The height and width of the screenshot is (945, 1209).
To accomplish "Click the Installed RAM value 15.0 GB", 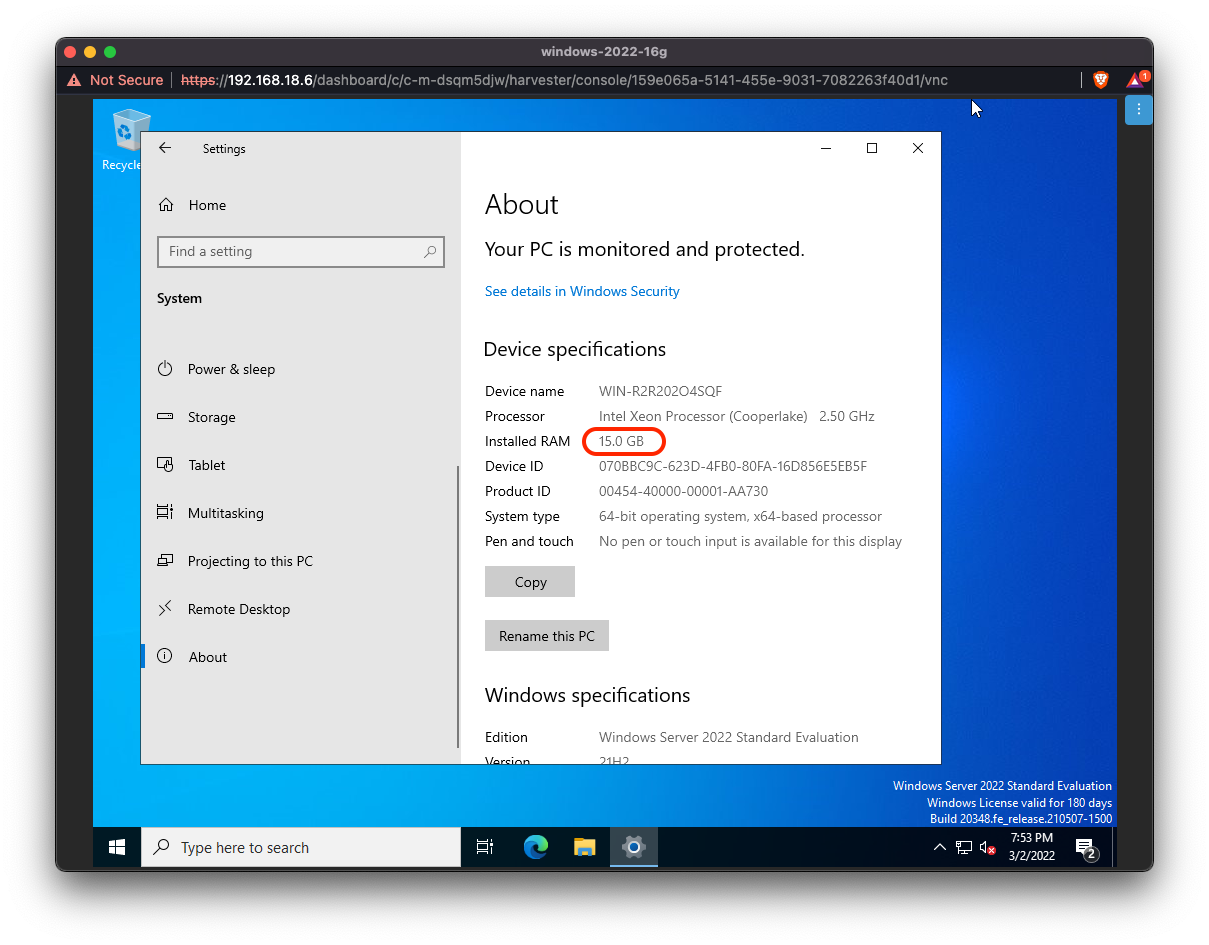I will [621, 441].
